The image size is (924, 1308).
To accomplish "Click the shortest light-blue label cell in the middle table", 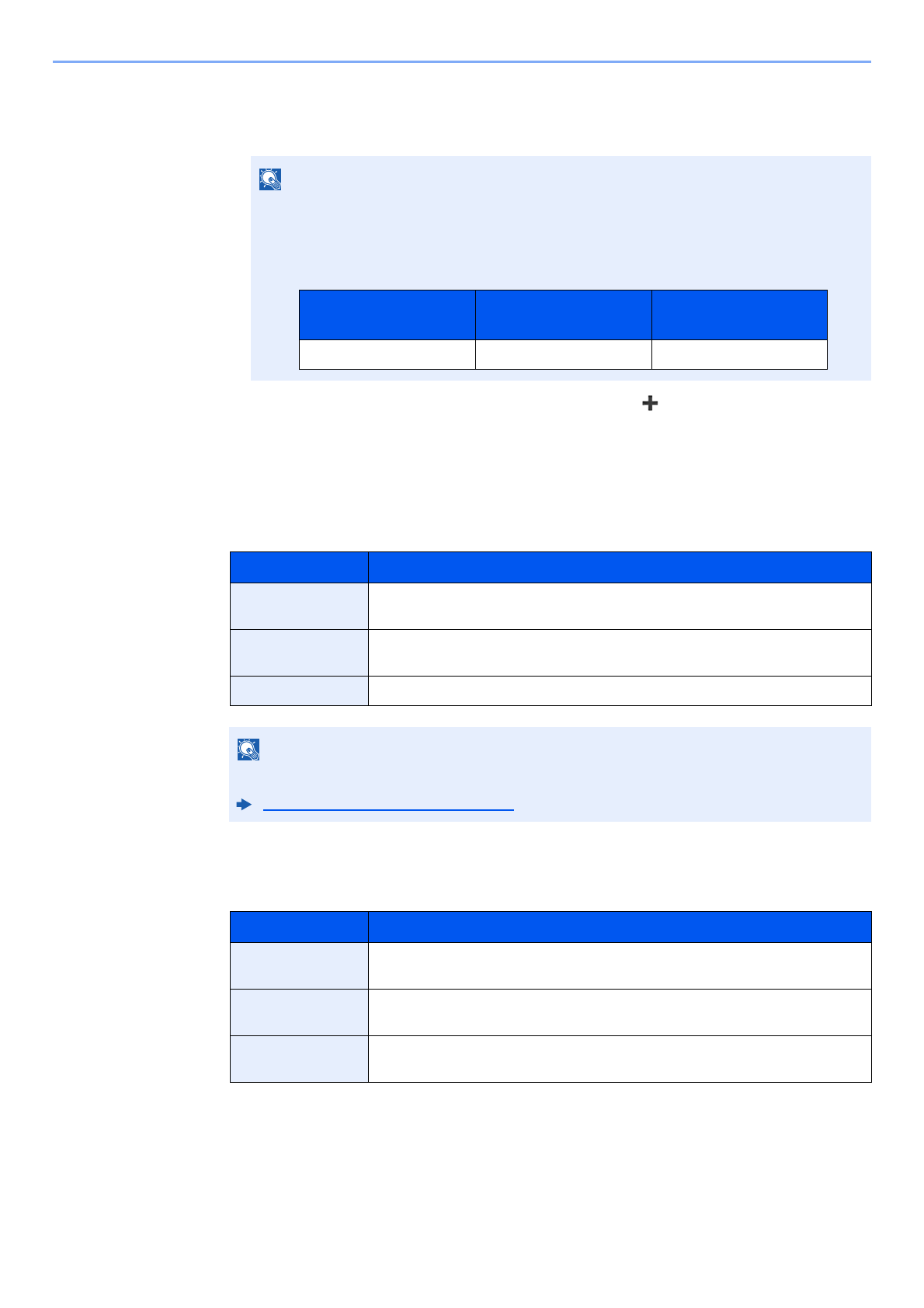I will tap(299, 691).
